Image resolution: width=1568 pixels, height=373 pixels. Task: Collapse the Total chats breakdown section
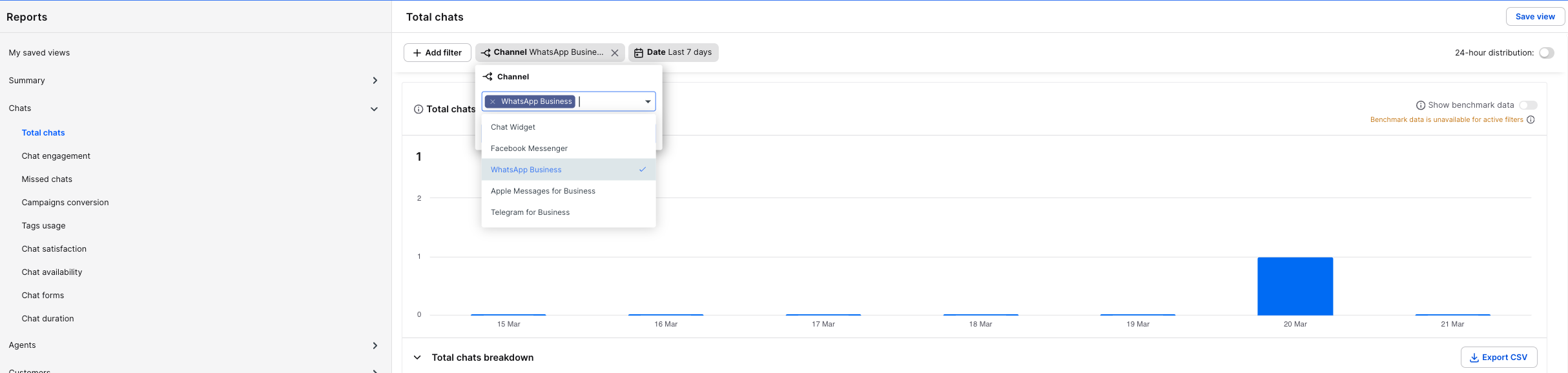417,358
